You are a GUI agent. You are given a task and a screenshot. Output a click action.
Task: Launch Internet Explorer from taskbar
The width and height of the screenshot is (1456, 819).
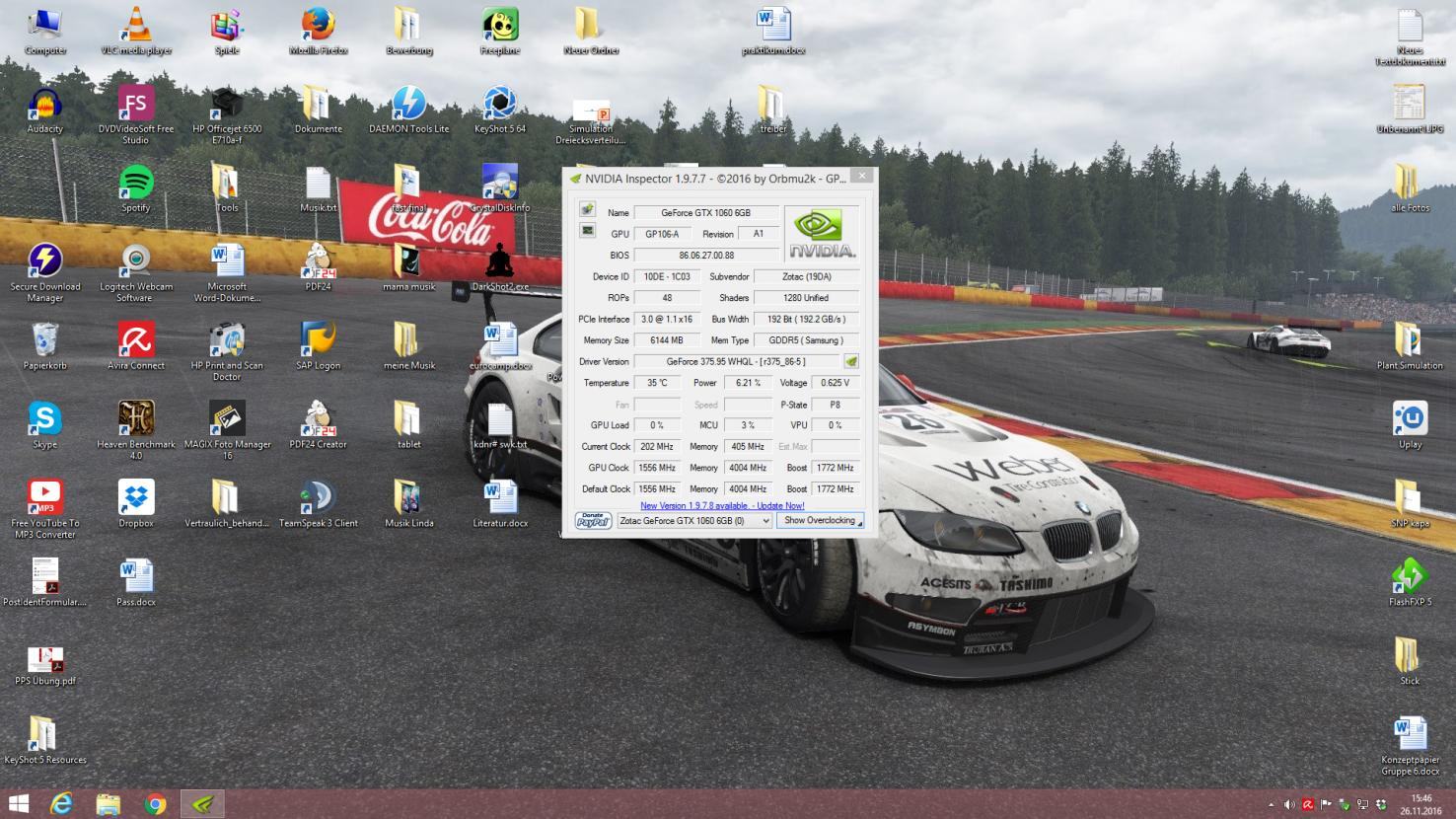tap(61, 804)
